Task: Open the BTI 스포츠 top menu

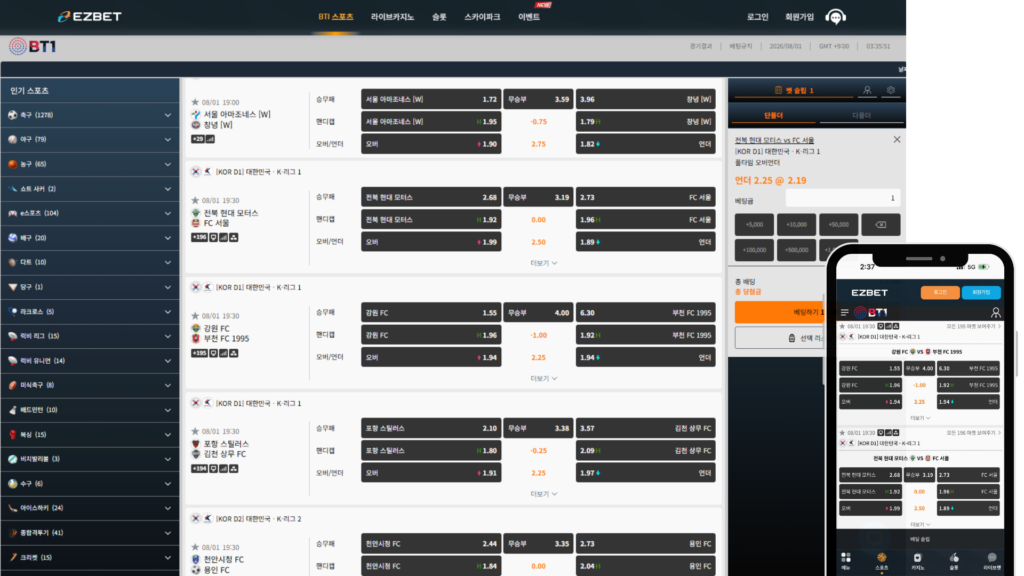Action: [x=336, y=17]
